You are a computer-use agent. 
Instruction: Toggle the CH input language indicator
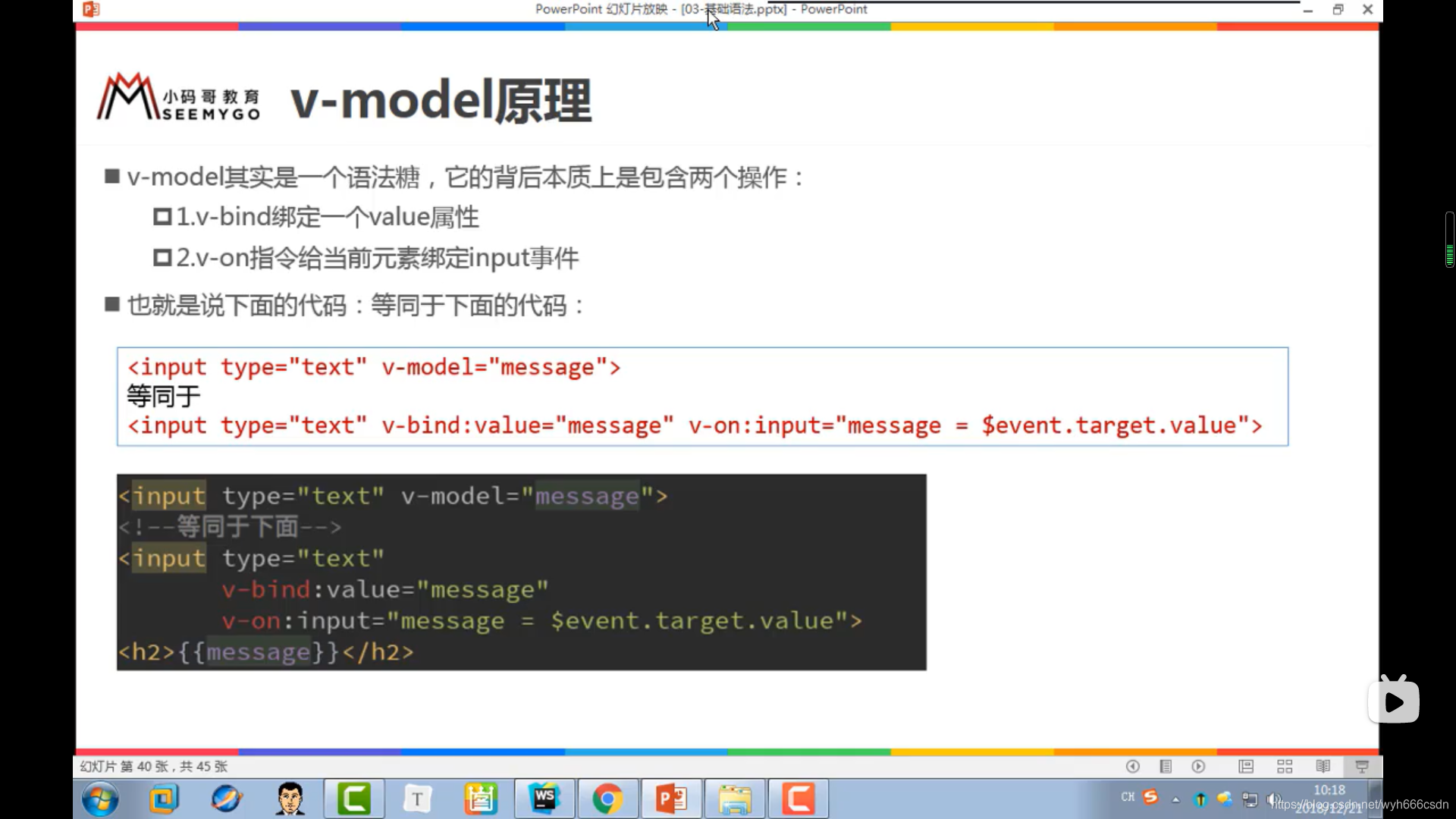click(1128, 797)
